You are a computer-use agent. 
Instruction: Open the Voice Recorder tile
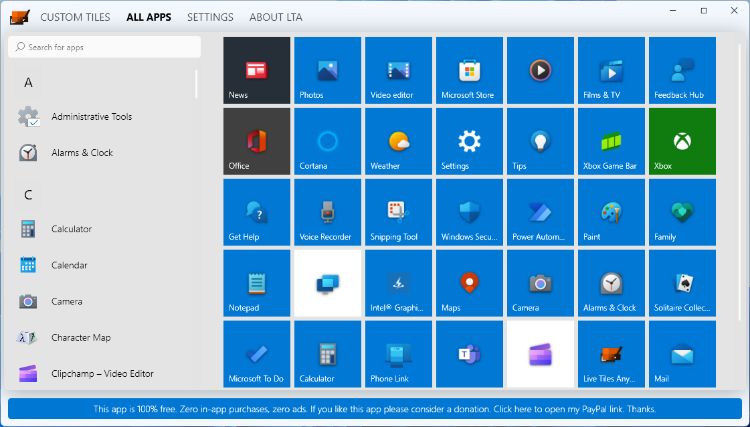click(x=327, y=212)
